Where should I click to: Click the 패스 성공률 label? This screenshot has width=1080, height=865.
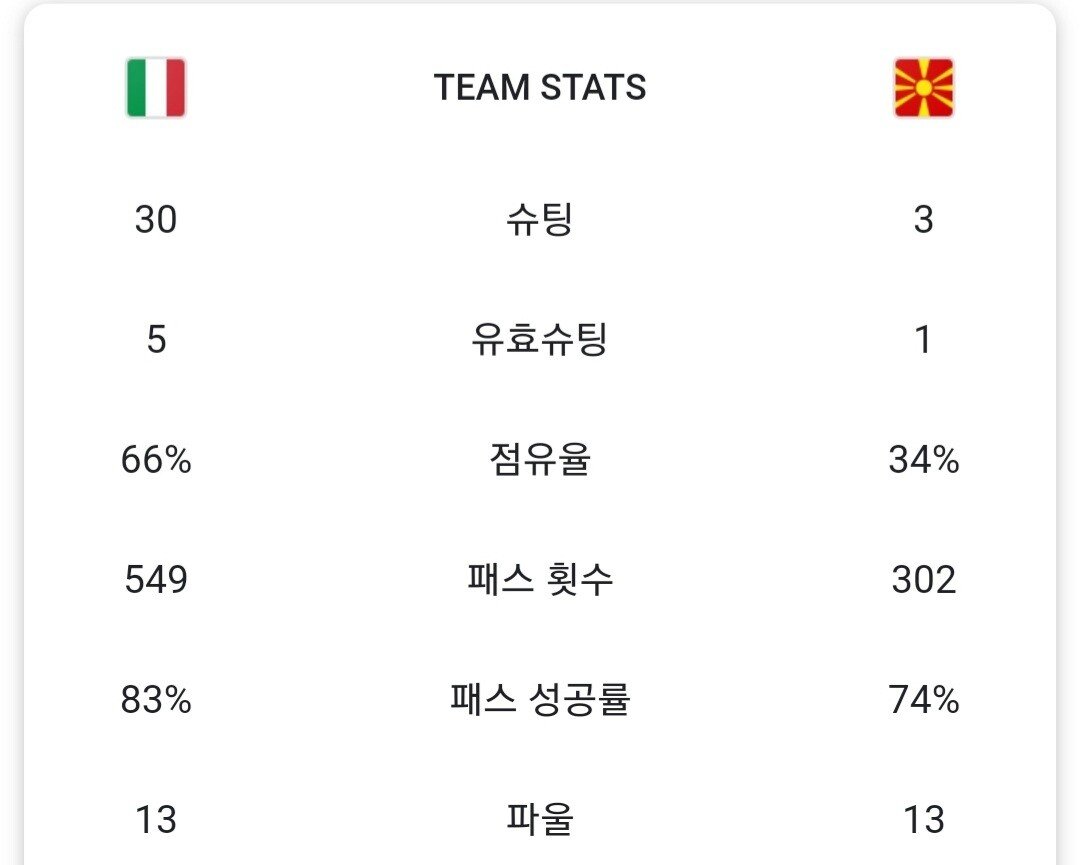coord(540,699)
